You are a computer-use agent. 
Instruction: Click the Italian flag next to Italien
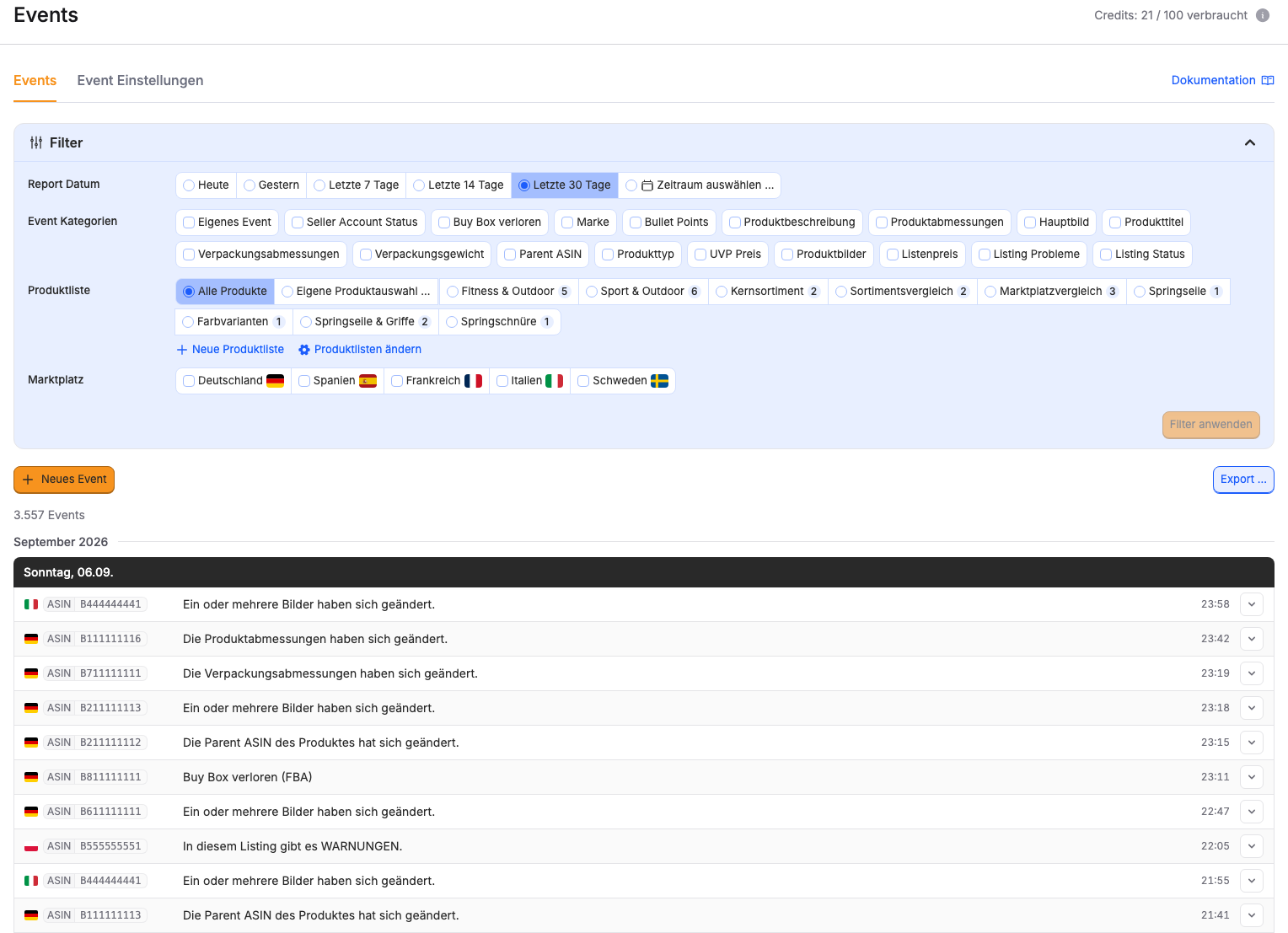(x=555, y=381)
